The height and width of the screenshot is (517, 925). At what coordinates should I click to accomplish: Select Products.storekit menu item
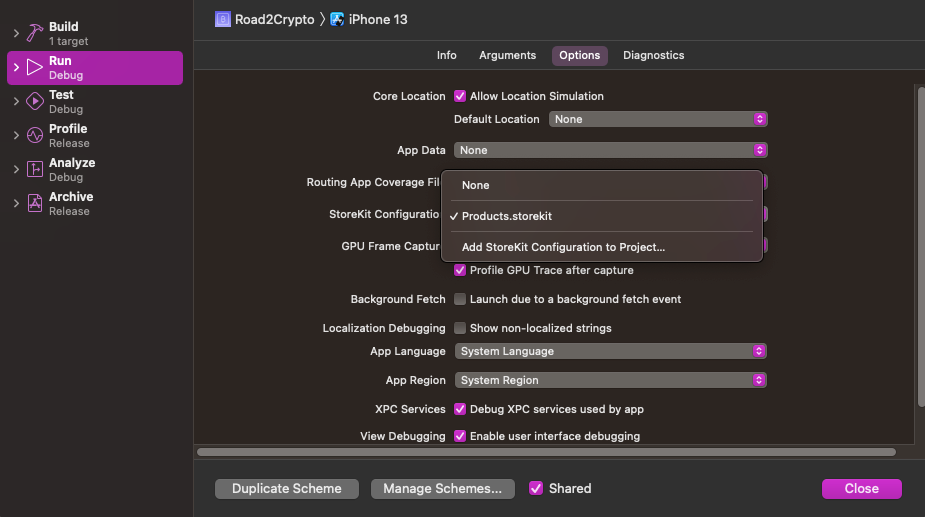(x=602, y=216)
